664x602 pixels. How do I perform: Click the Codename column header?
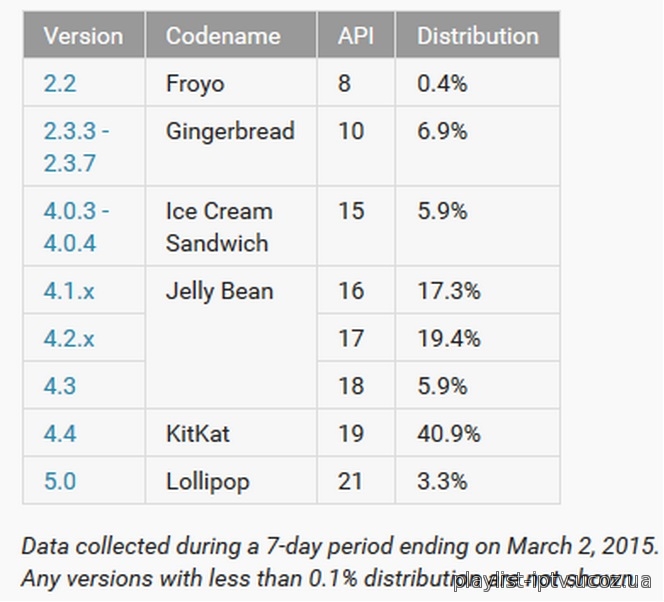coord(231,35)
